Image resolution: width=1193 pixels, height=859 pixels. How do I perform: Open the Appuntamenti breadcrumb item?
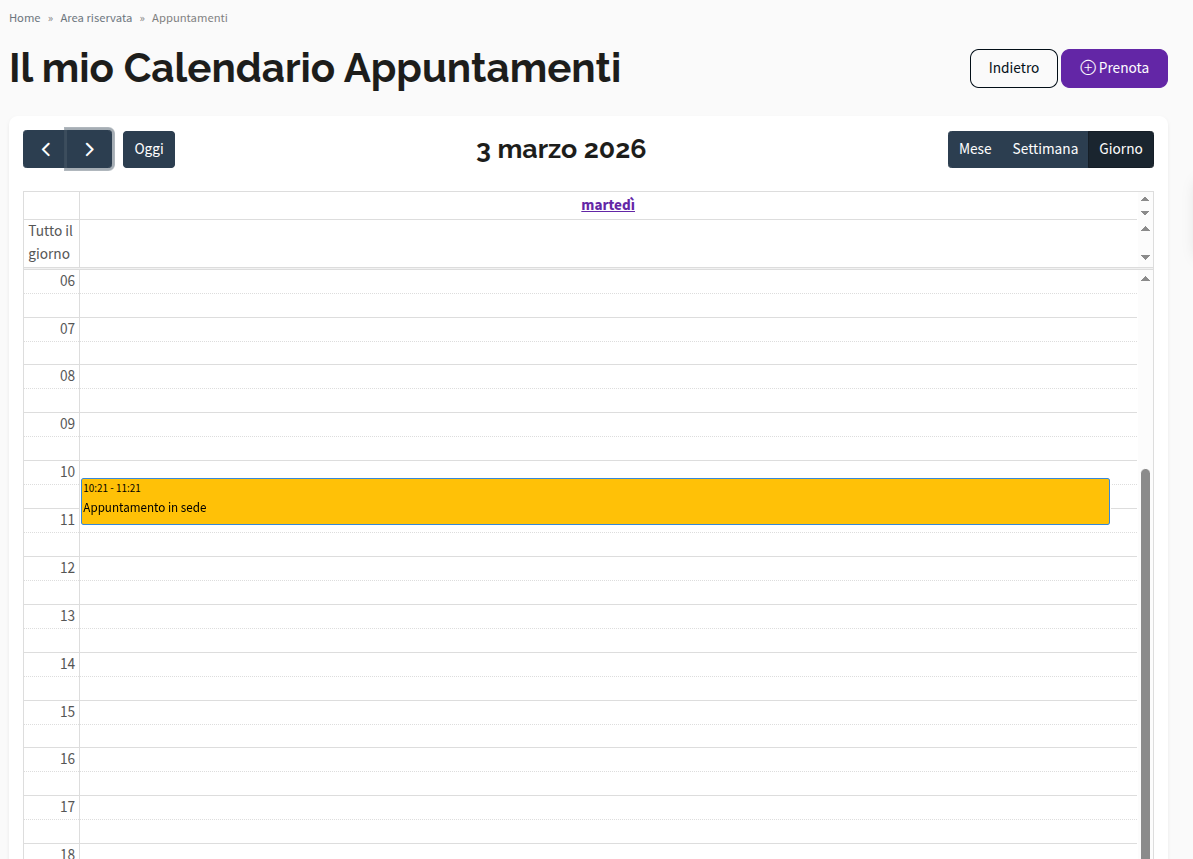189,17
